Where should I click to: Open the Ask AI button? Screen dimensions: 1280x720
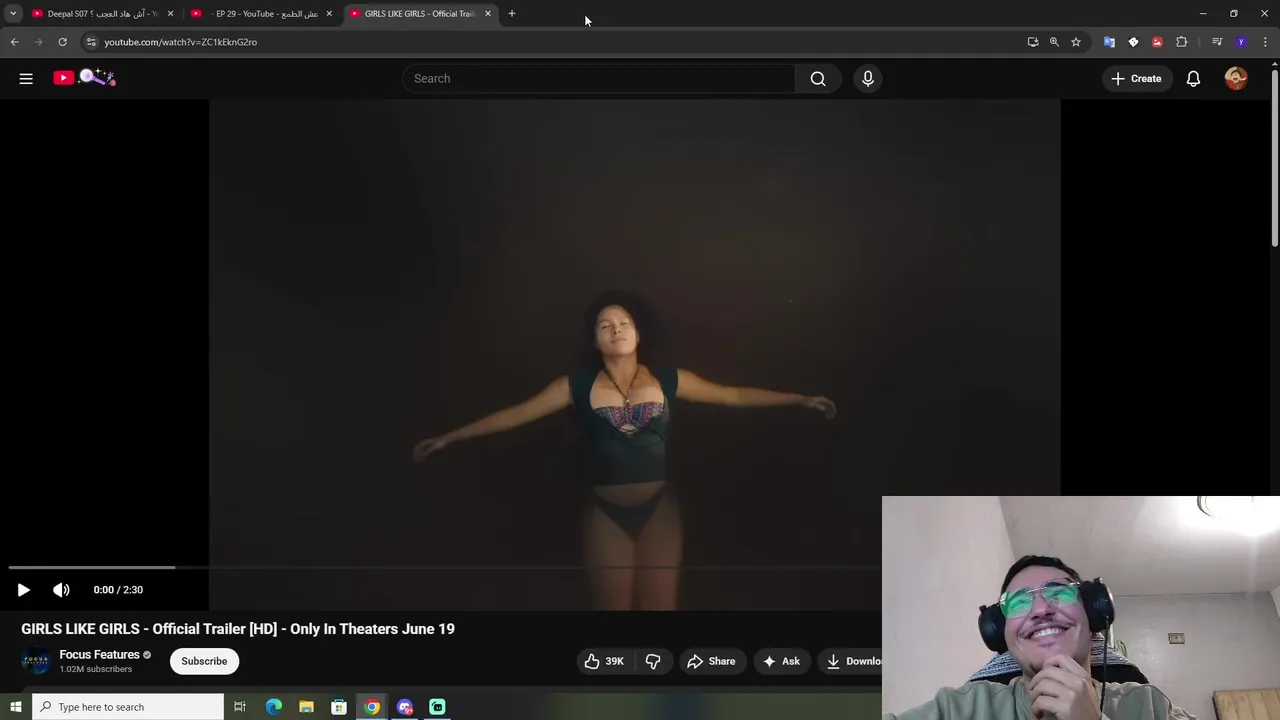point(781,661)
